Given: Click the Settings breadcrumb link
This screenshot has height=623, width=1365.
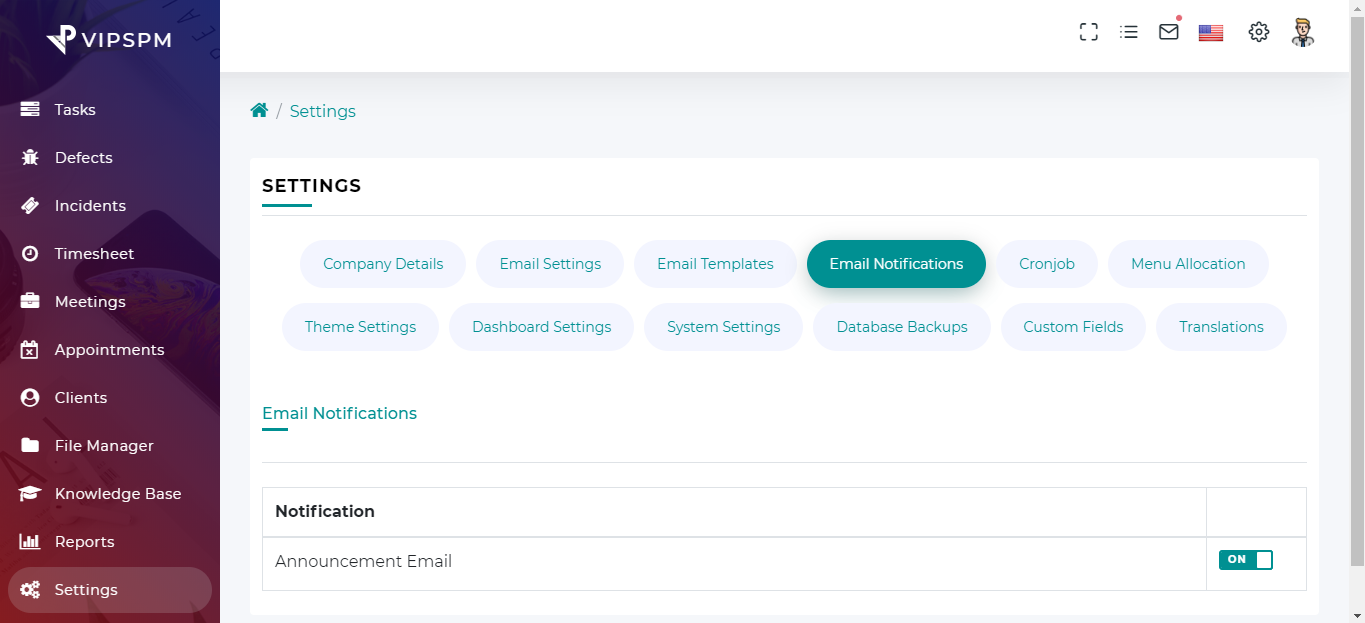Looking at the screenshot, I should [x=322, y=111].
